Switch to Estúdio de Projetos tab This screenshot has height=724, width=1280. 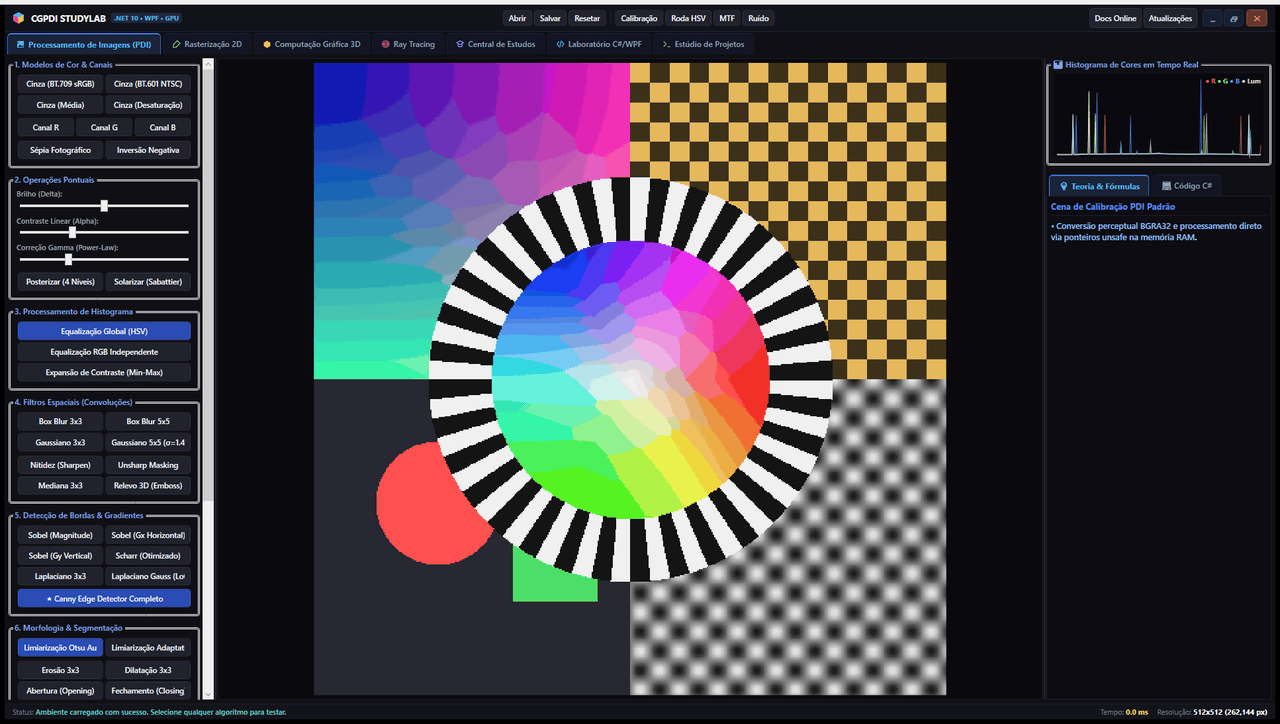click(703, 44)
